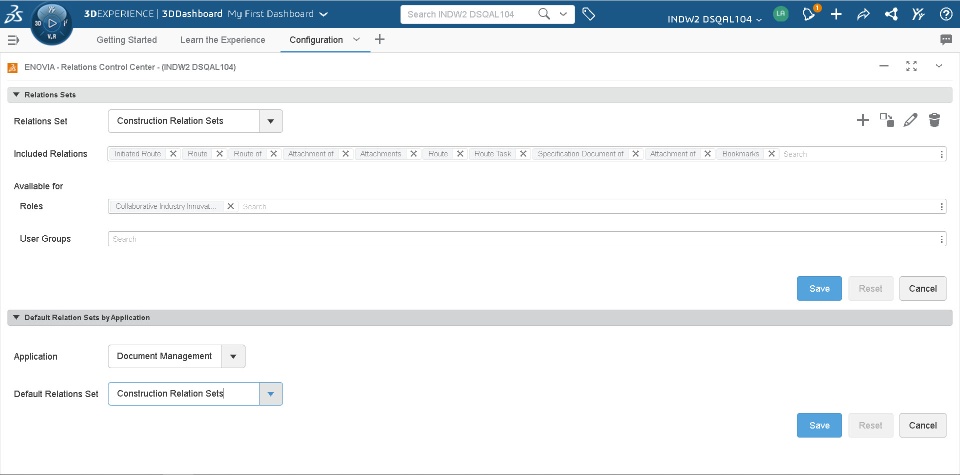The width and height of the screenshot is (960, 475).
Task: Delete relations set with trash icon
Action: click(x=934, y=120)
